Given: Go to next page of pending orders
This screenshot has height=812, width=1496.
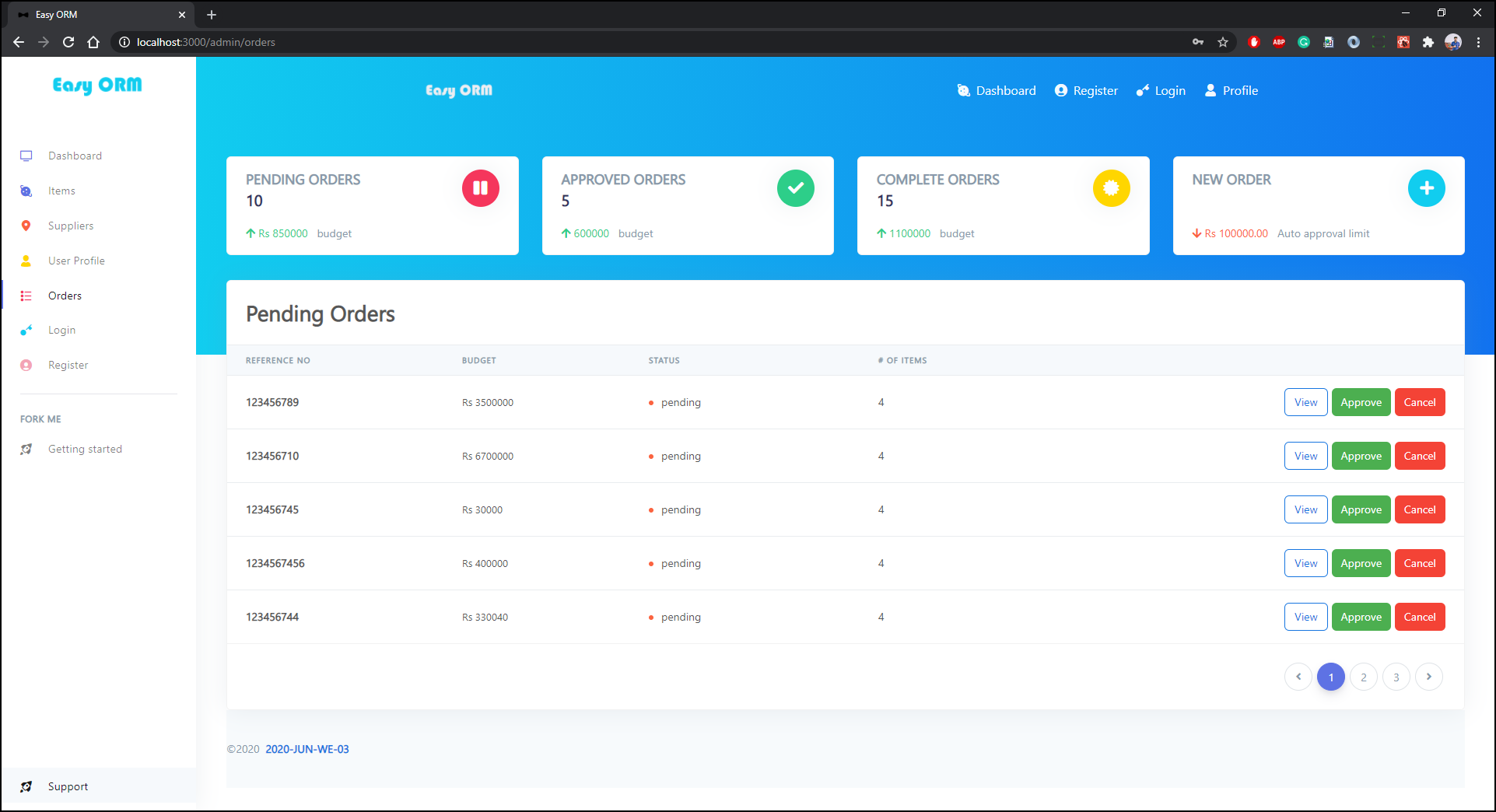Looking at the screenshot, I should click(1429, 677).
